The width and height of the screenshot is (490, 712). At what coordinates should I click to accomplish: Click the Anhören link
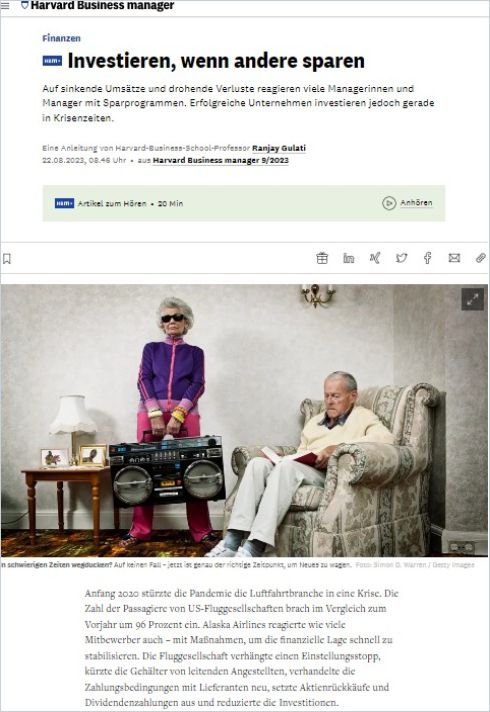[416, 203]
